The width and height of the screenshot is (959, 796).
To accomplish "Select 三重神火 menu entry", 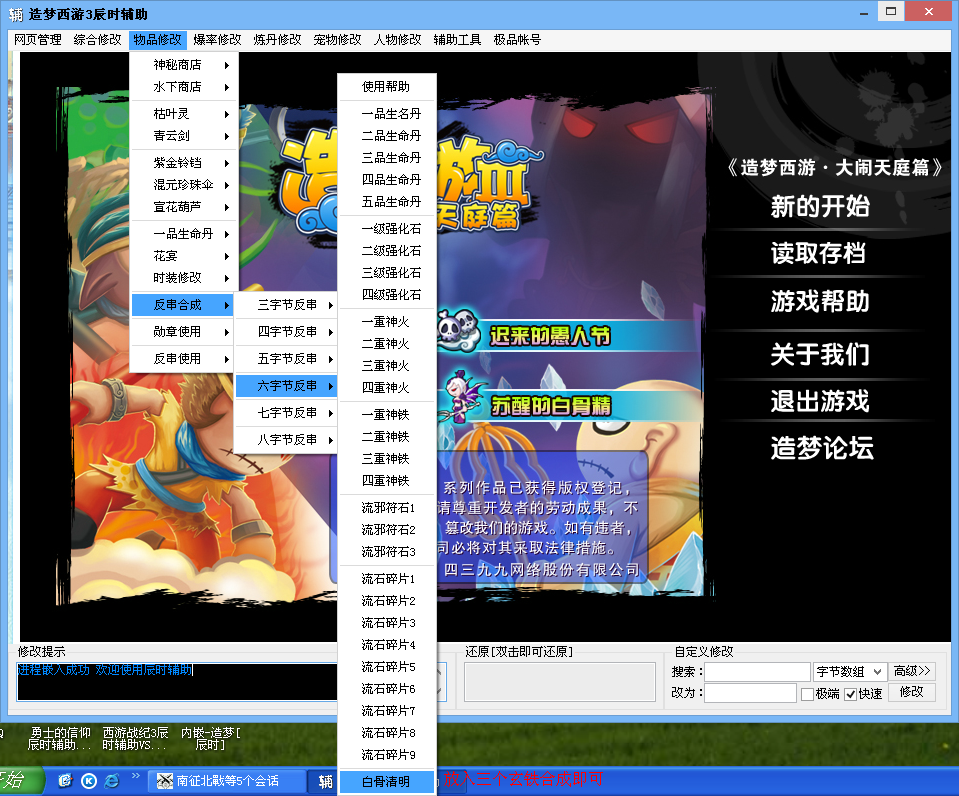I will point(387,366).
